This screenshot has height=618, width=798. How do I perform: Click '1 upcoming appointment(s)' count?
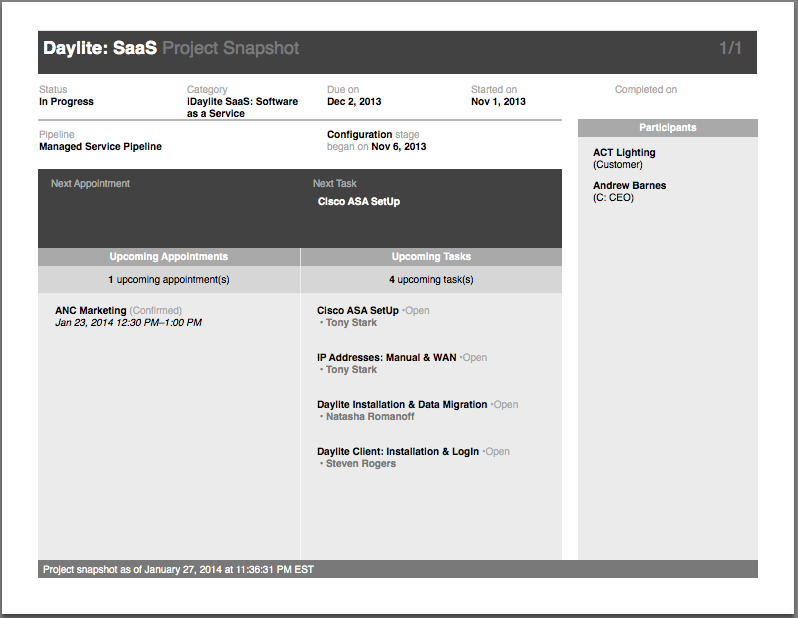click(169, 279)
